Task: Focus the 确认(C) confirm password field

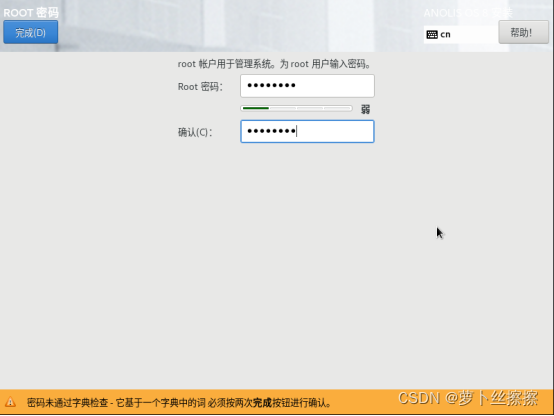Action: coord(307,131)
